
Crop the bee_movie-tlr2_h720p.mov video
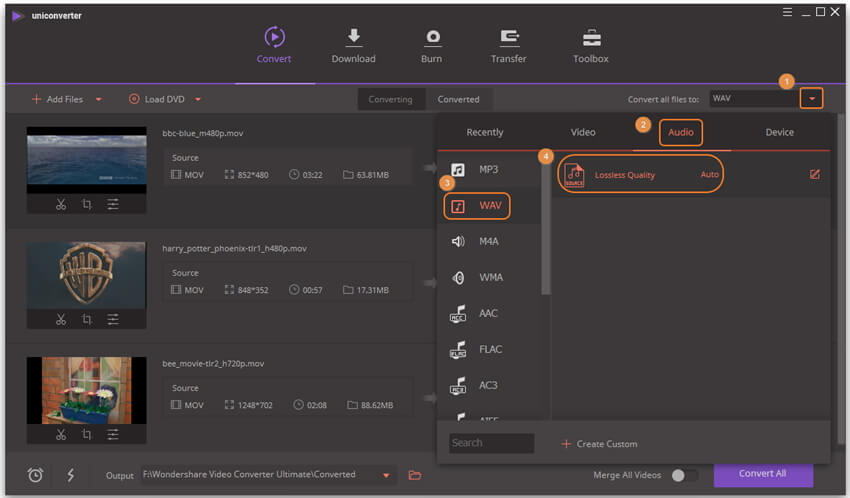[x=87, y=434]
